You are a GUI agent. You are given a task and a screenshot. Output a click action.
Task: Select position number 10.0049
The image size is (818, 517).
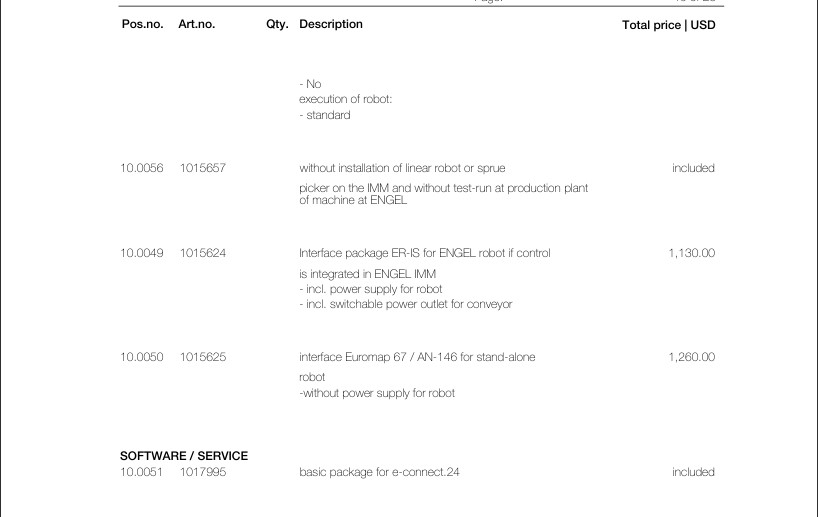coord(142,253)
